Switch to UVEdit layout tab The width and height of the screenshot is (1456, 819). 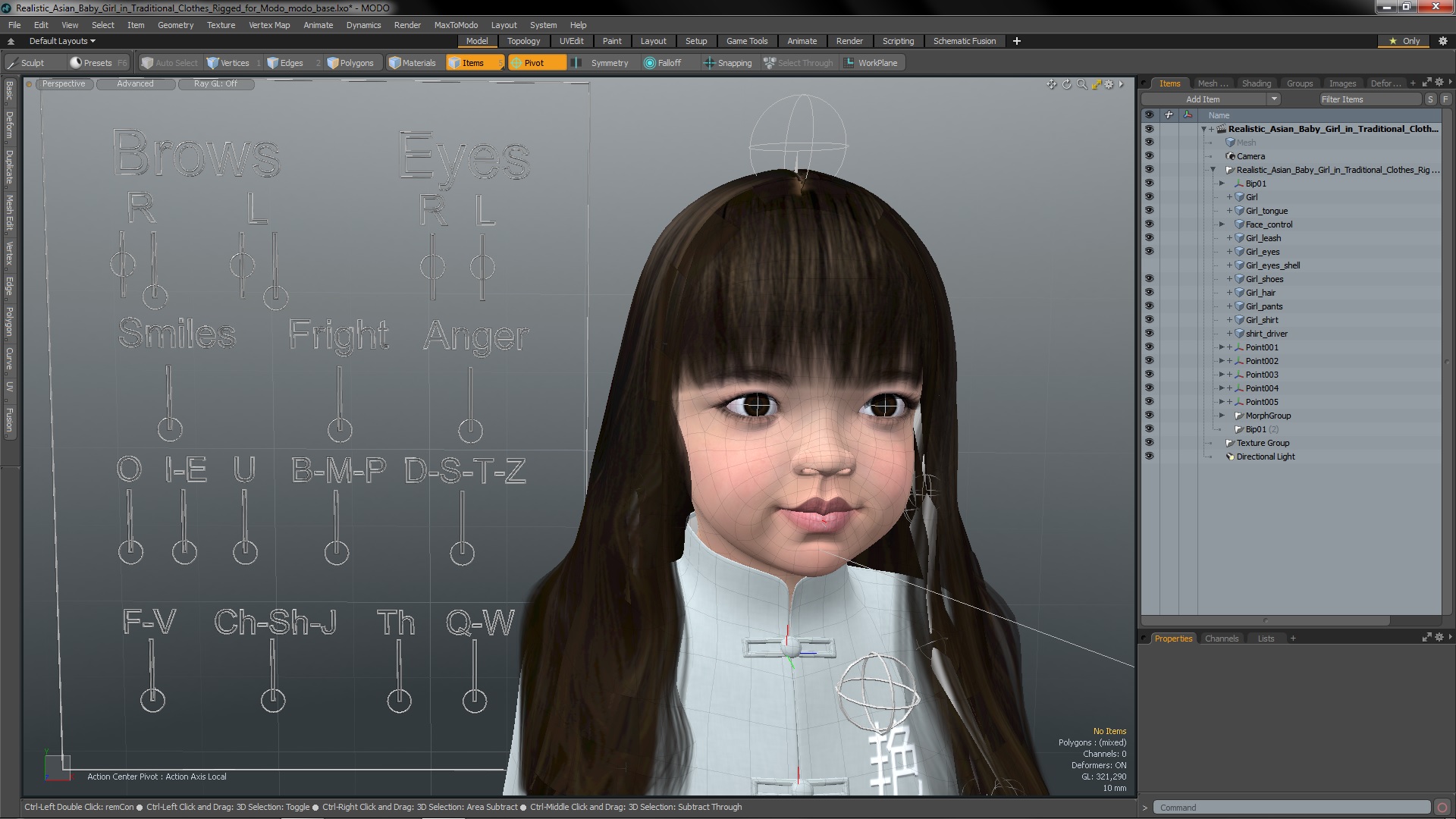pyautogui.click(x=571, y=41)
